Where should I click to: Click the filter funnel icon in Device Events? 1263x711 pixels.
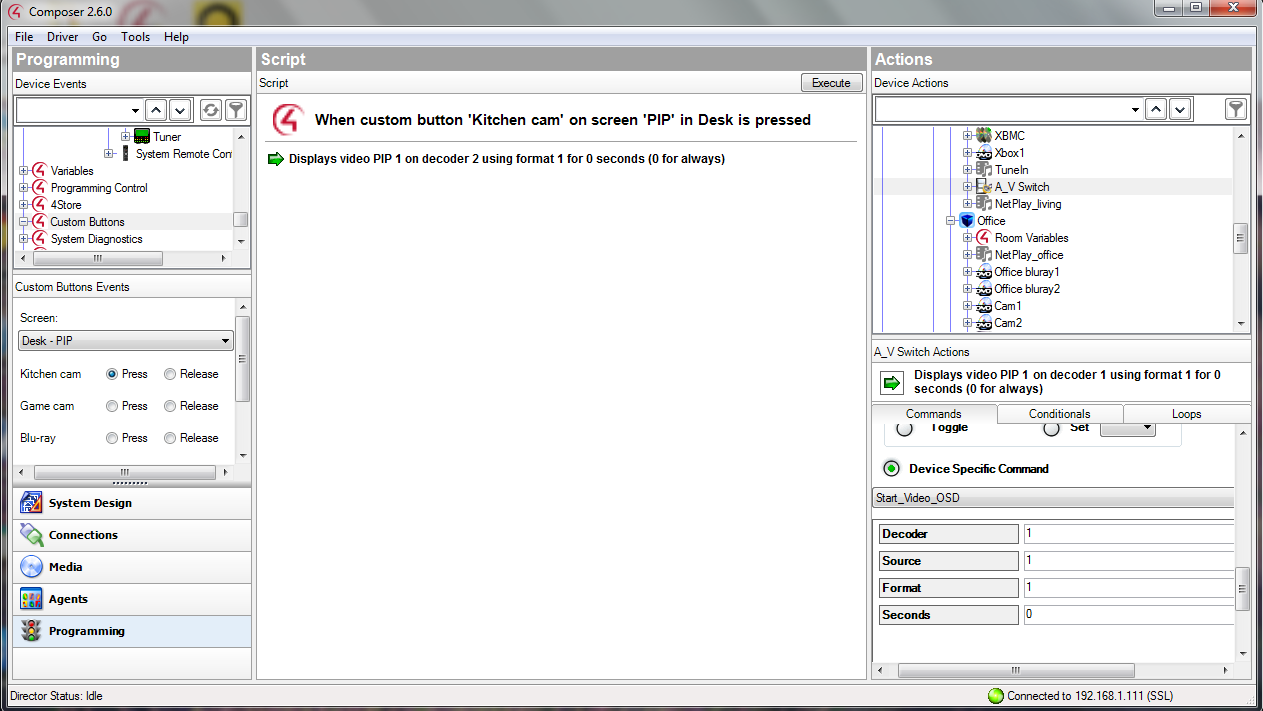point(235,110)
